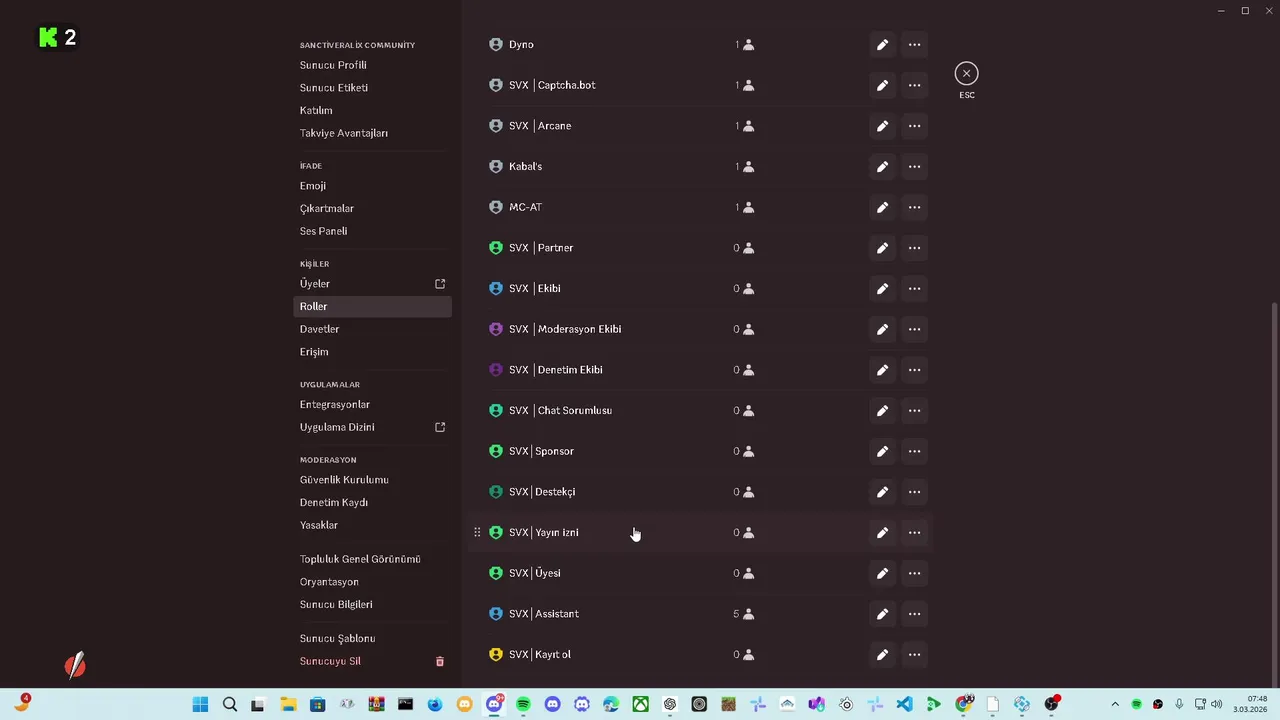Grab the drag handle on SVX | Yayın izni

pyautogui.click(x=477, y=533)
